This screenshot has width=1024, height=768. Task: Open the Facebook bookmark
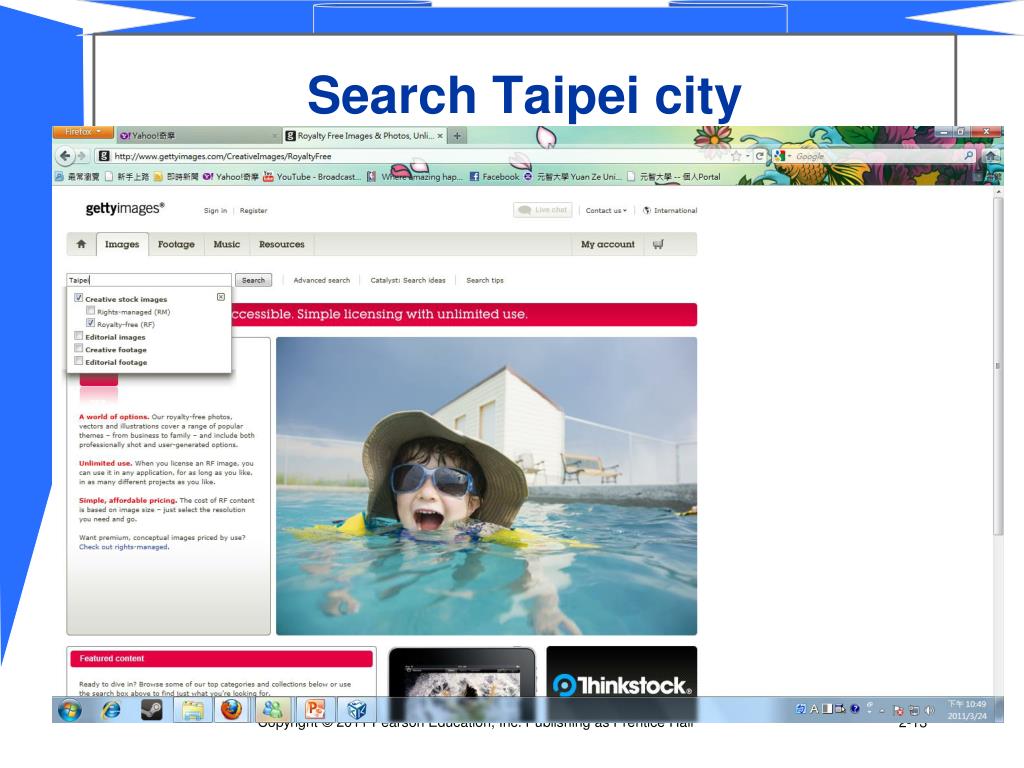[x=494, y=176]
